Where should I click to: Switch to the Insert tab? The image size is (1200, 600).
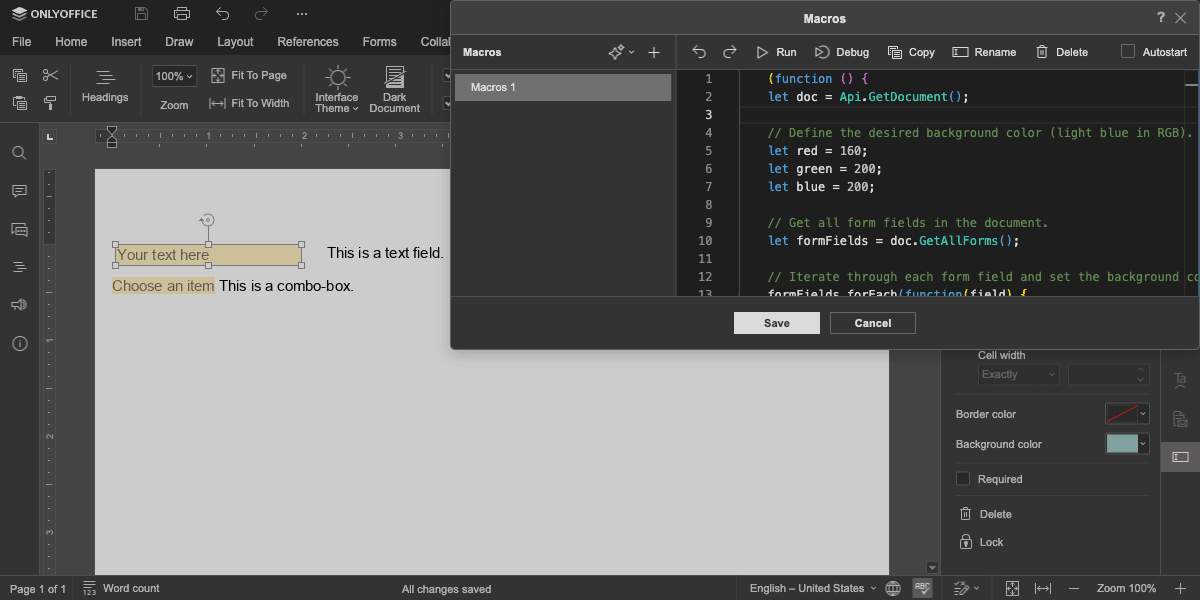pos(126,42)
